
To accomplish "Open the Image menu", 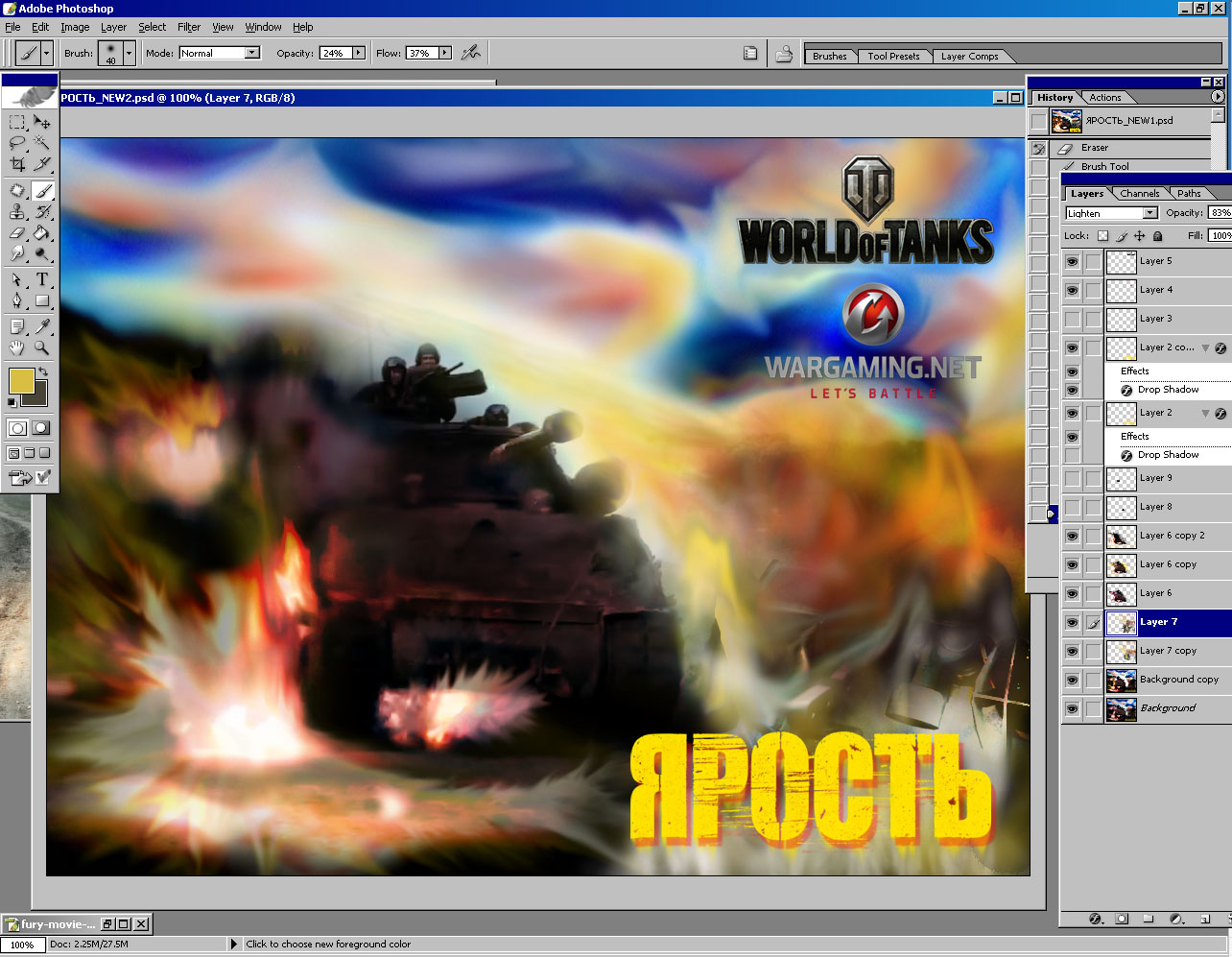I will (x=75, y=27).
